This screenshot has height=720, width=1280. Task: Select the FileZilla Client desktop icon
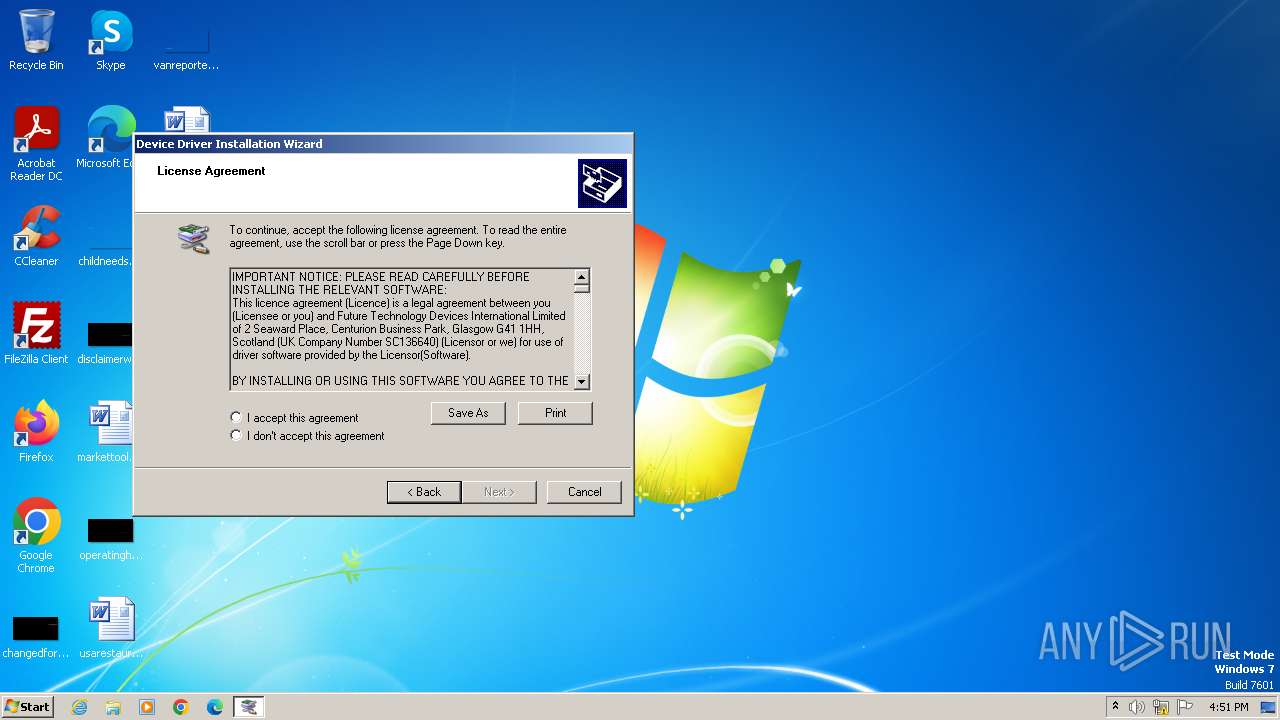(36, 333)
